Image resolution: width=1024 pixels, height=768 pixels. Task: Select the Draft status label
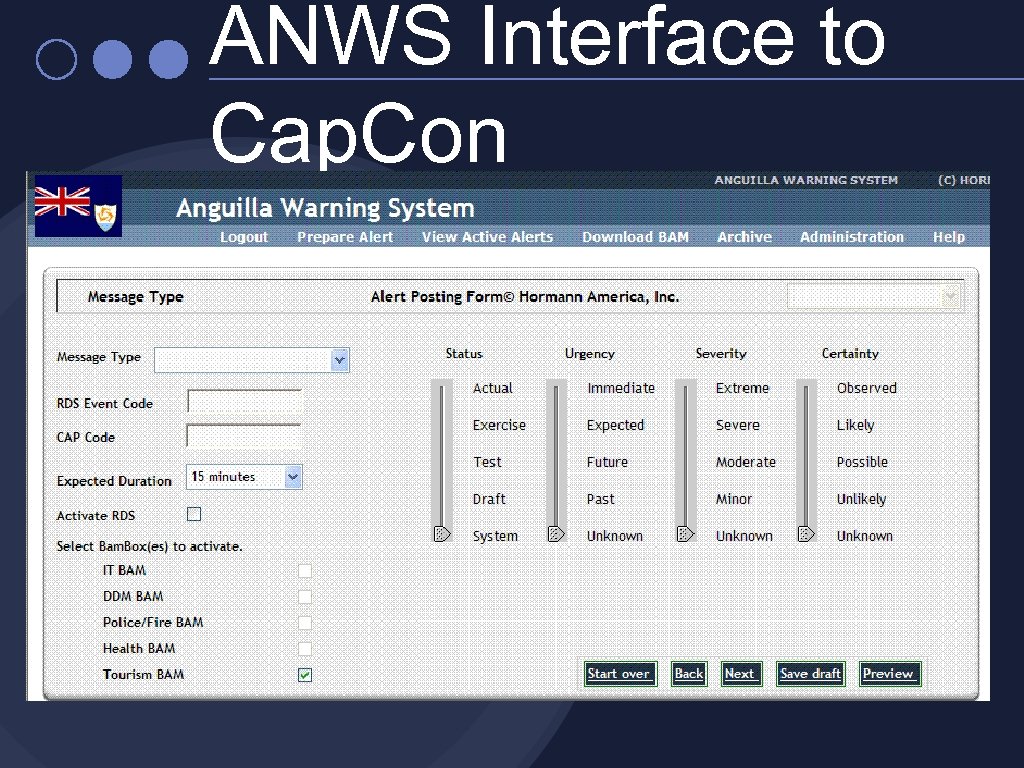(x=489, y=499)
